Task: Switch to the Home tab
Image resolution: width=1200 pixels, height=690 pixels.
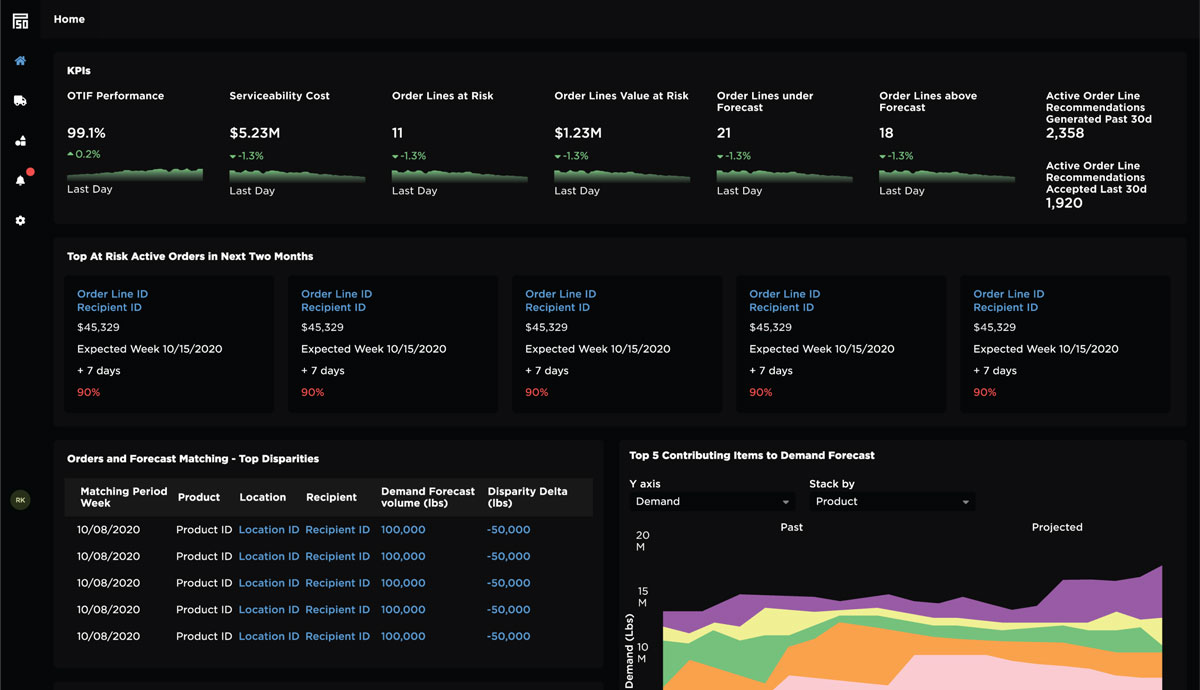Action: (68, 19)
